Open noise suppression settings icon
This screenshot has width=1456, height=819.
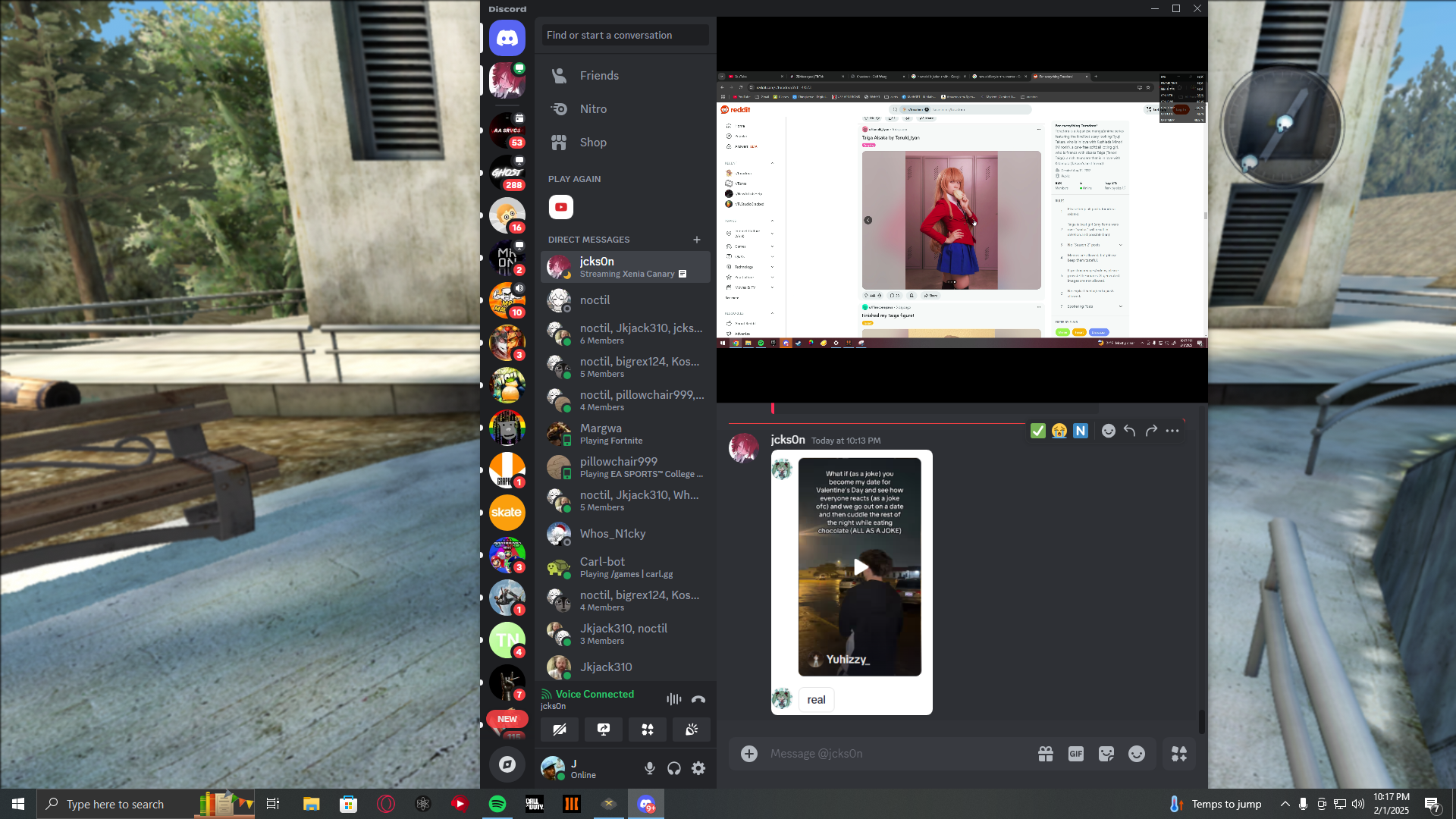coord(673,699)
